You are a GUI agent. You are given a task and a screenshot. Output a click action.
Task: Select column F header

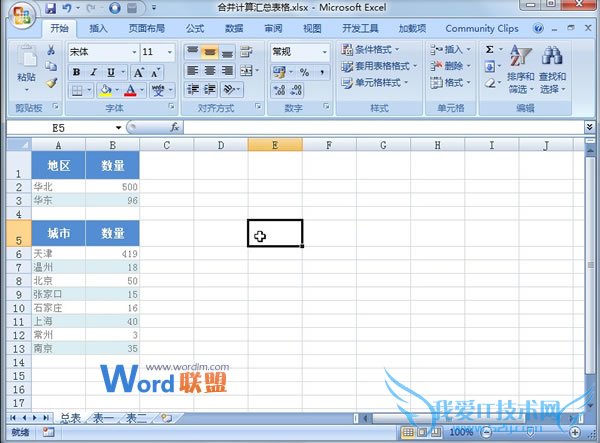point(329,145)
